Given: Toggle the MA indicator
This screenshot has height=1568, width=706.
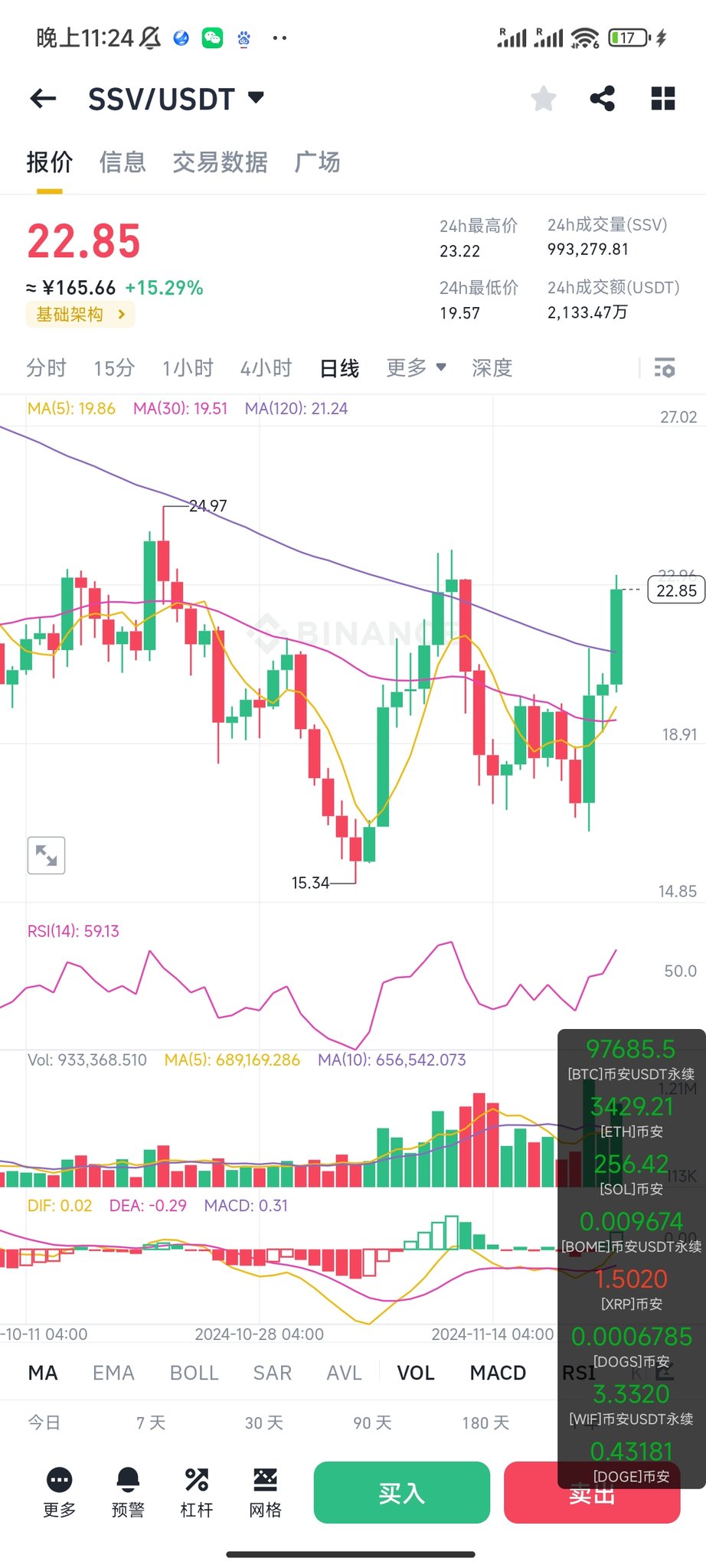Looking at the screenshot, I should click(43, 1373).
